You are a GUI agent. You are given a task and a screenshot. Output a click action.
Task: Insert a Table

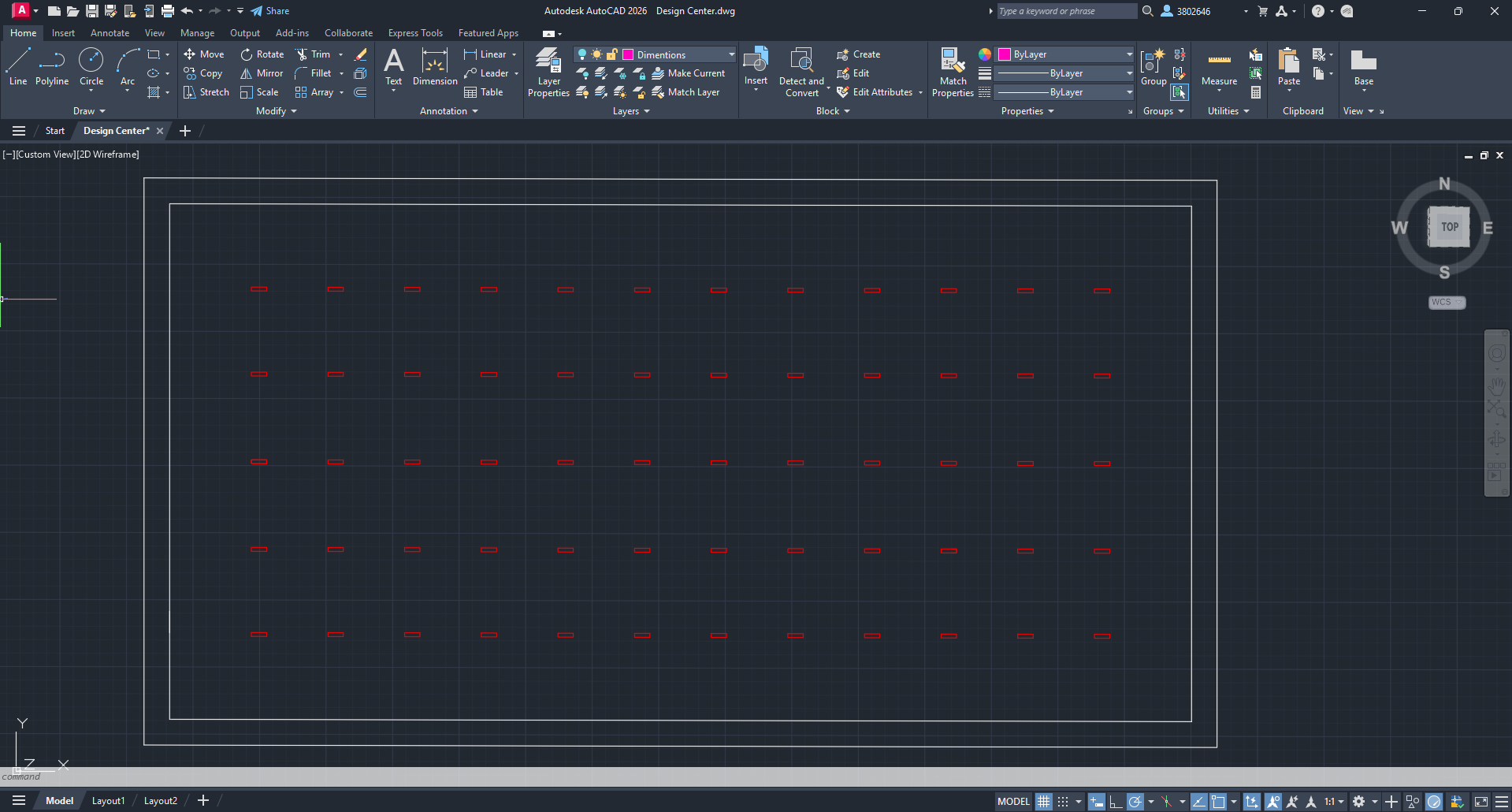tap(484, 92)
